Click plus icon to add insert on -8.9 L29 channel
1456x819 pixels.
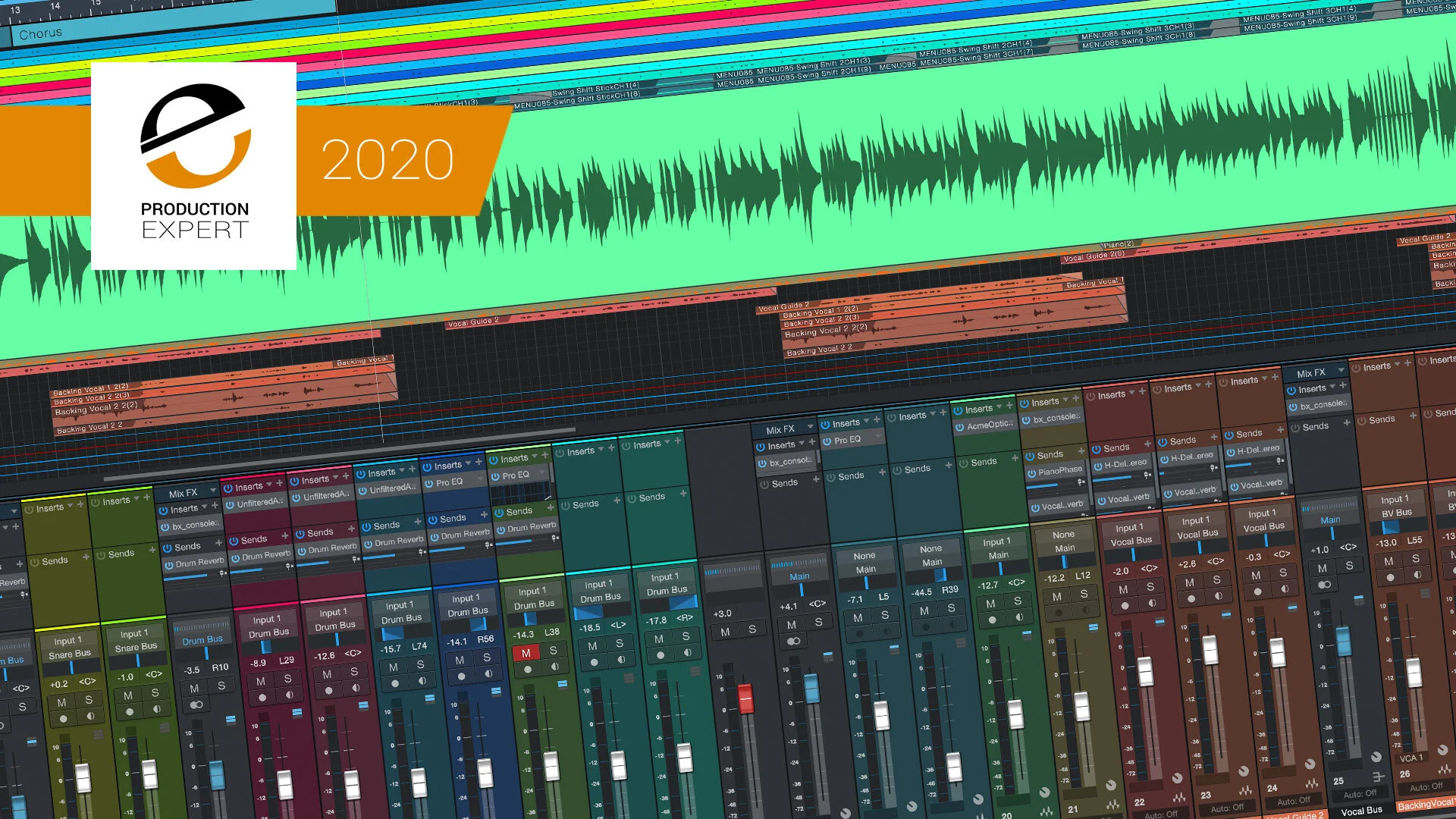tap(279, 482)
